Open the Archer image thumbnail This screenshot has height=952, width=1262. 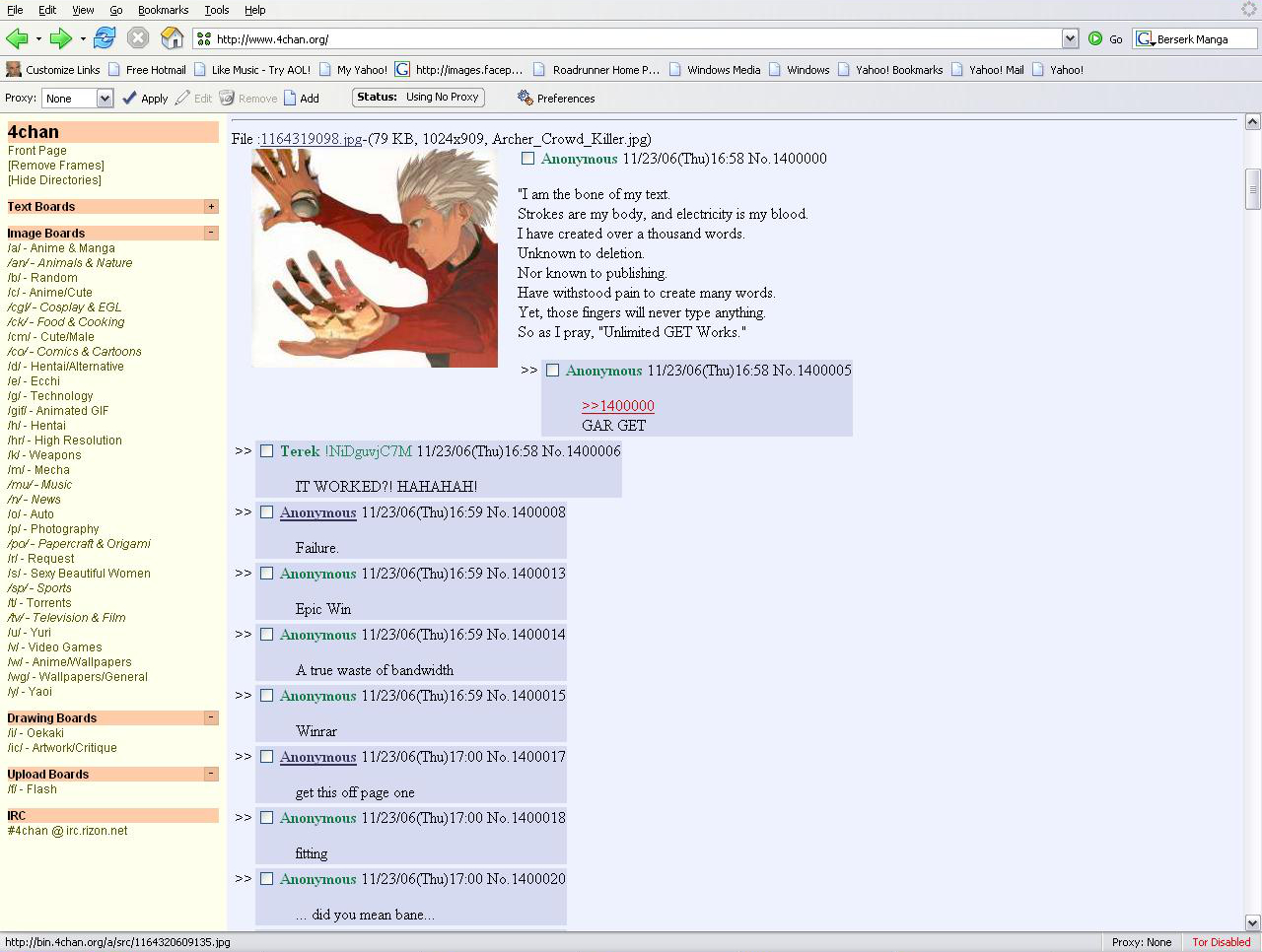click(x=375, y=258)
